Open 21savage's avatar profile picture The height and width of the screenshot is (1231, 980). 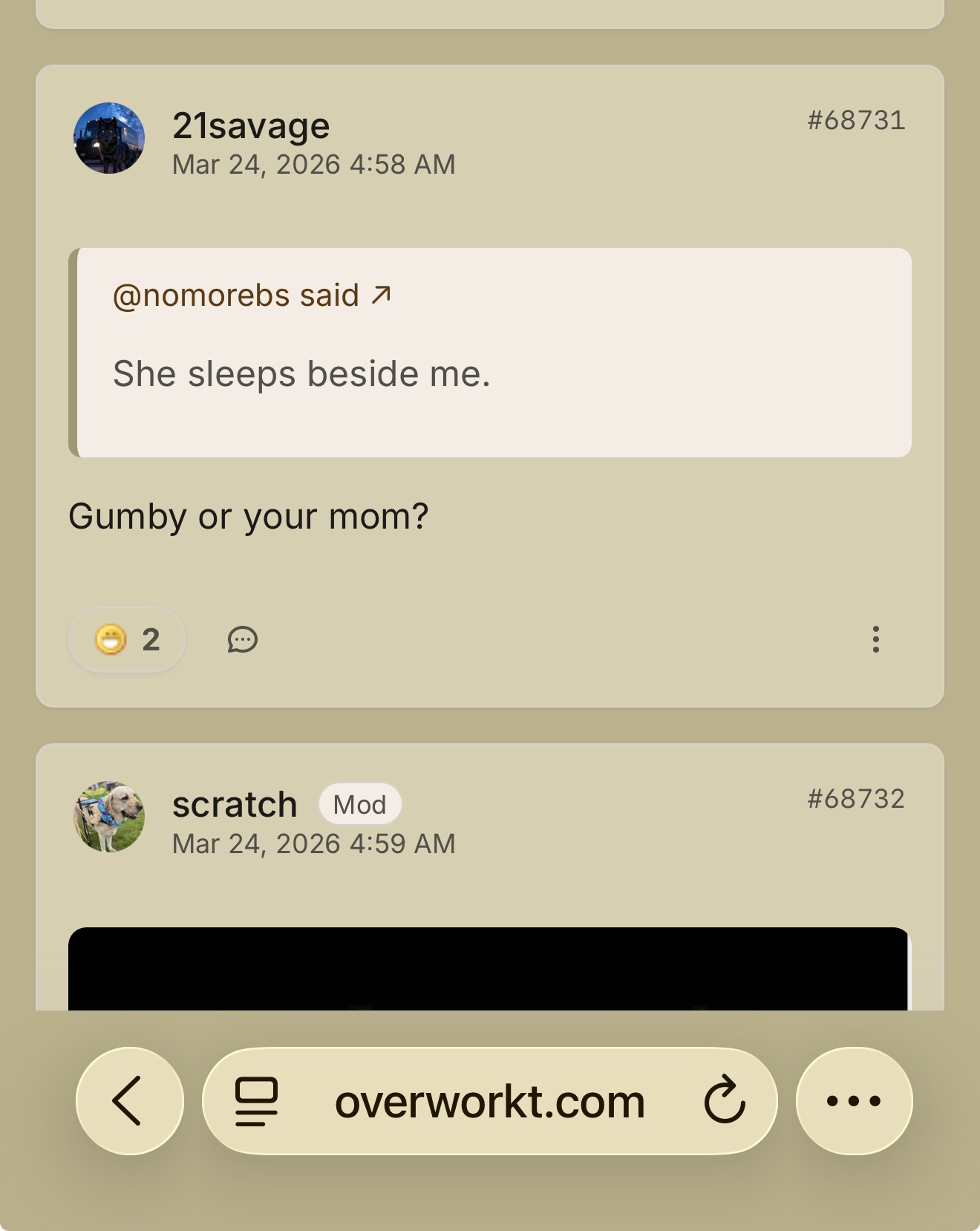109,138
